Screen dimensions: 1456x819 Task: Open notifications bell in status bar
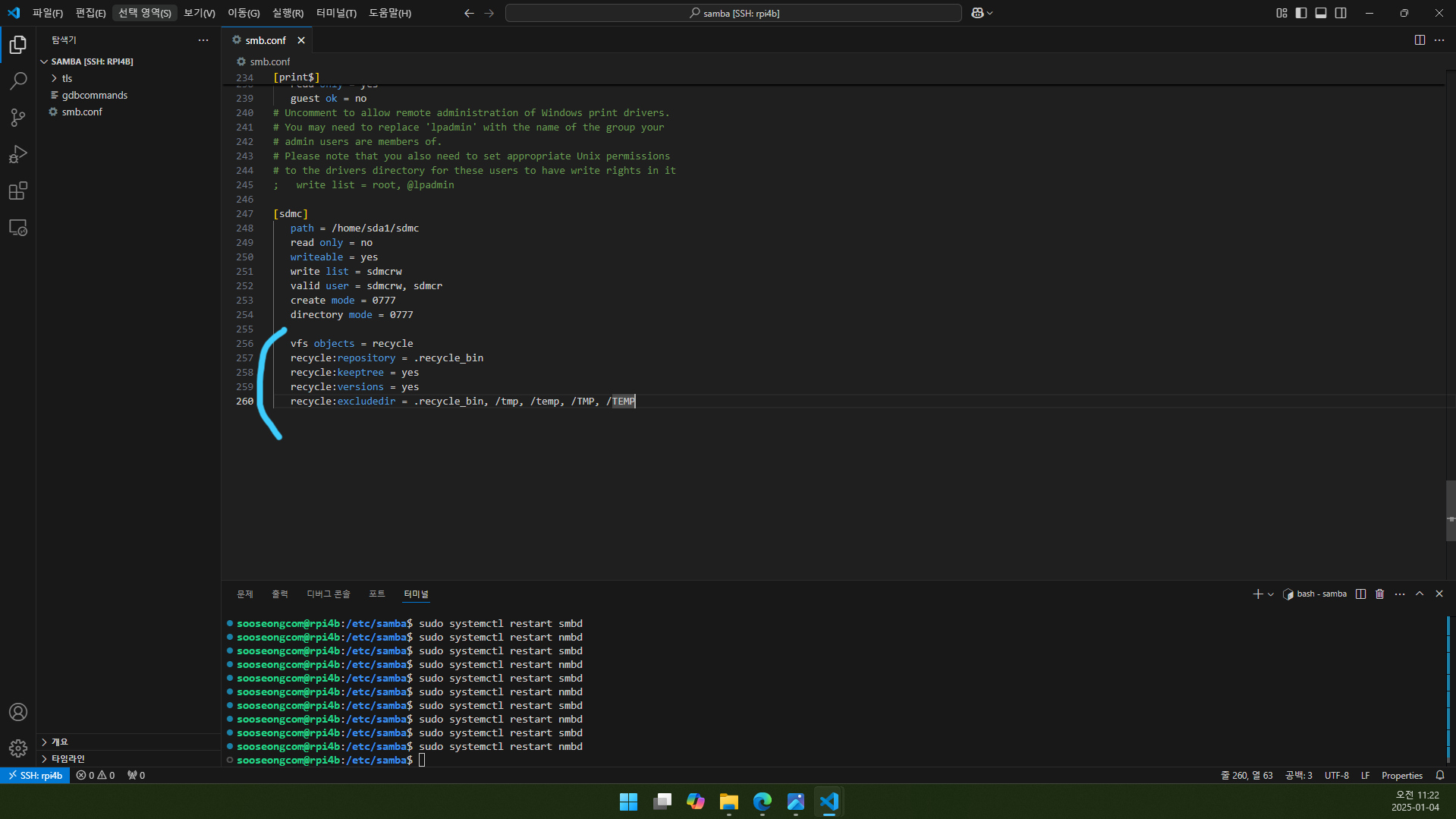pyautogui.click(x=1440, y=776)
